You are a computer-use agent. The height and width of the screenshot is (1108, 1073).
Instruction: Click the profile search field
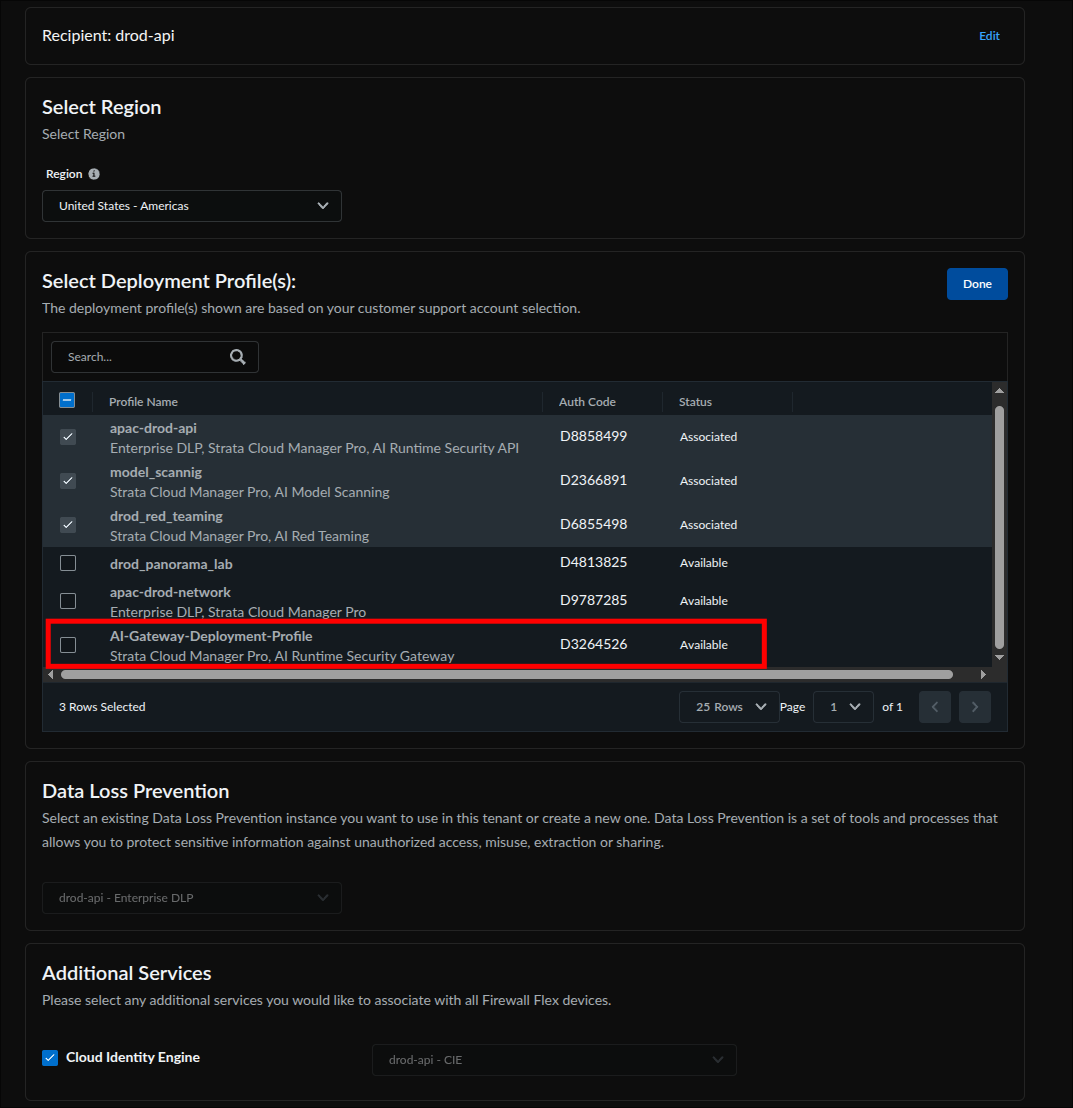155,357
